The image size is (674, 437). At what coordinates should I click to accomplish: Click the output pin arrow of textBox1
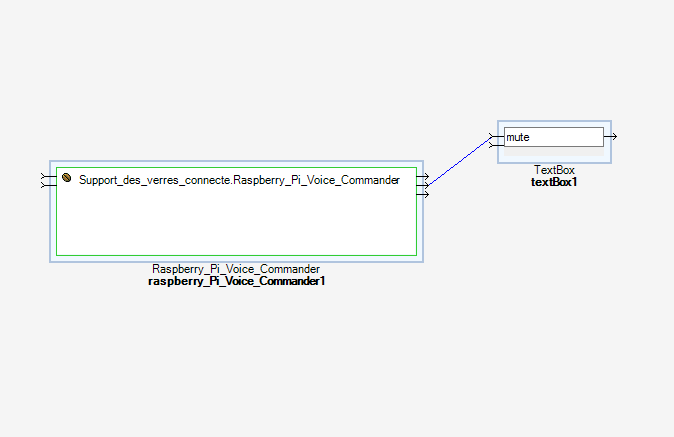click(x=612, y=136)
